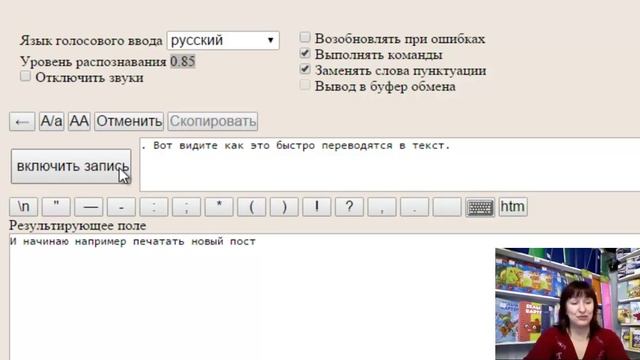Click the 'Результирующее поле' heading
This screenshot has width=640, height=360.
tap(78, 226)
